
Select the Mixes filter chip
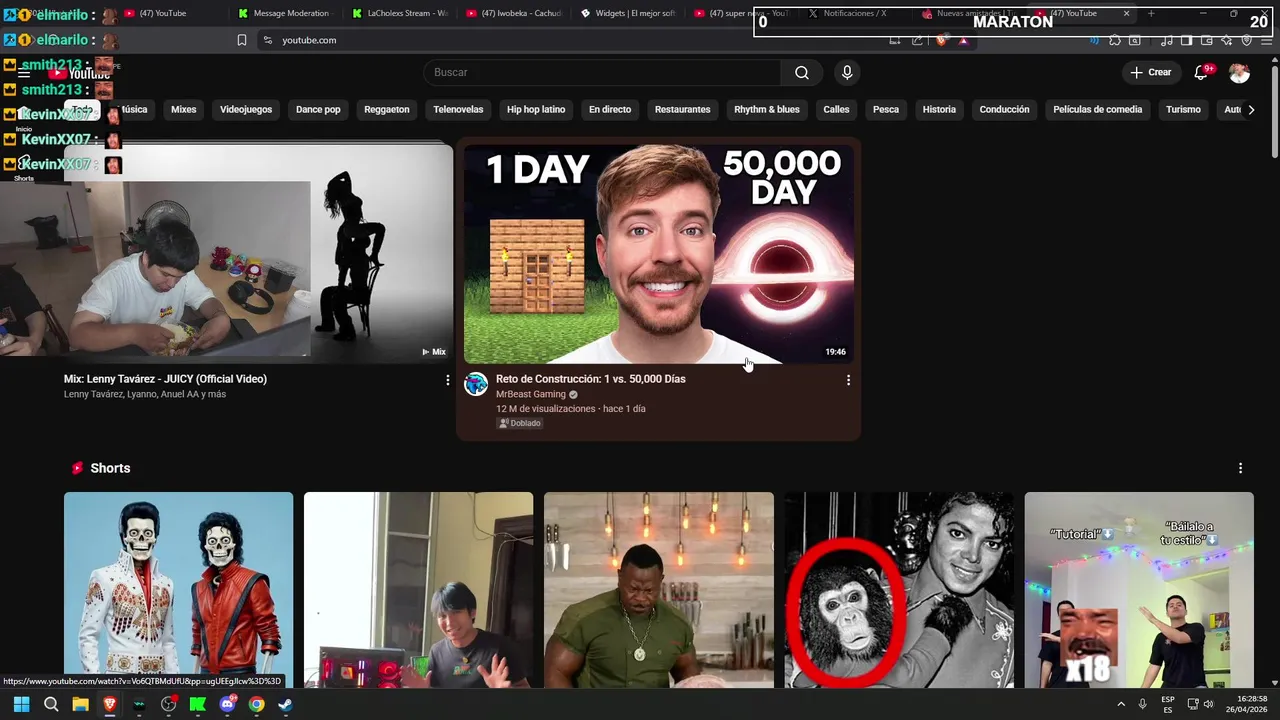184,109
